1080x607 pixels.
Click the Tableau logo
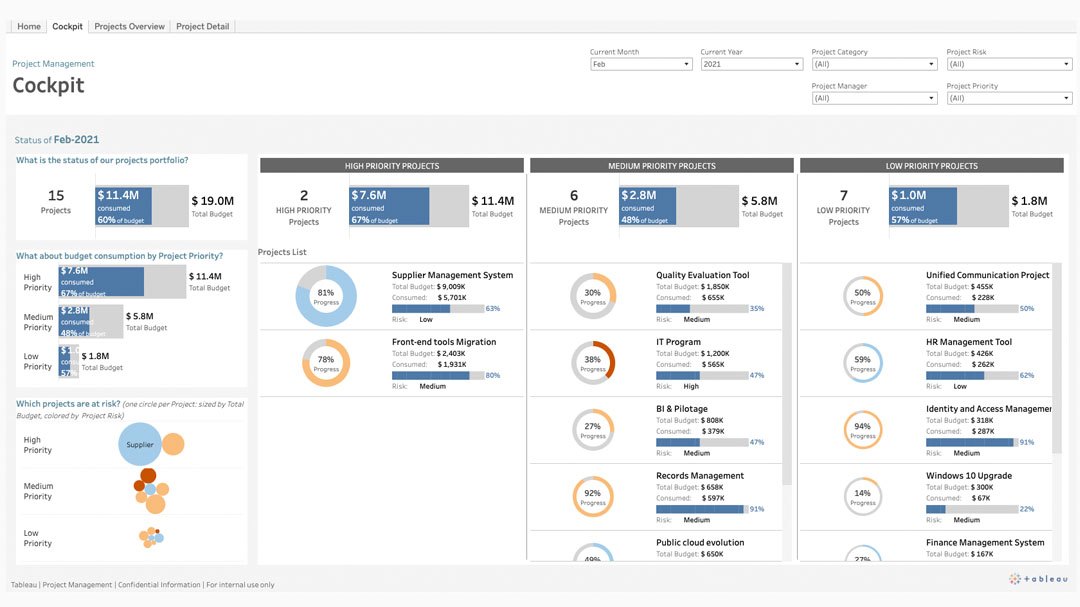tap(1039, 579)
